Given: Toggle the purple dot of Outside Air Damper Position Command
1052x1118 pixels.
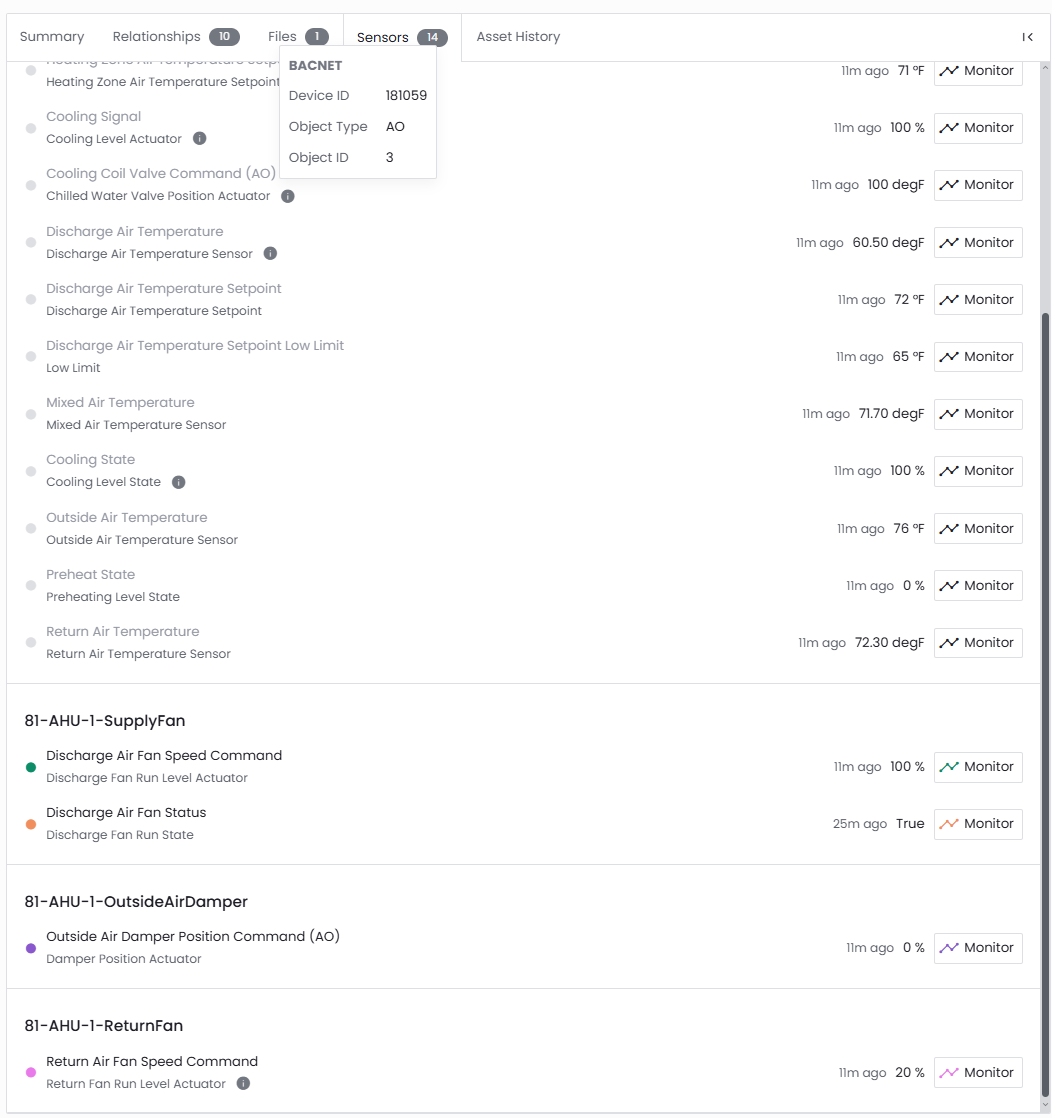Looking at the screenshot, I should point(31,948).
